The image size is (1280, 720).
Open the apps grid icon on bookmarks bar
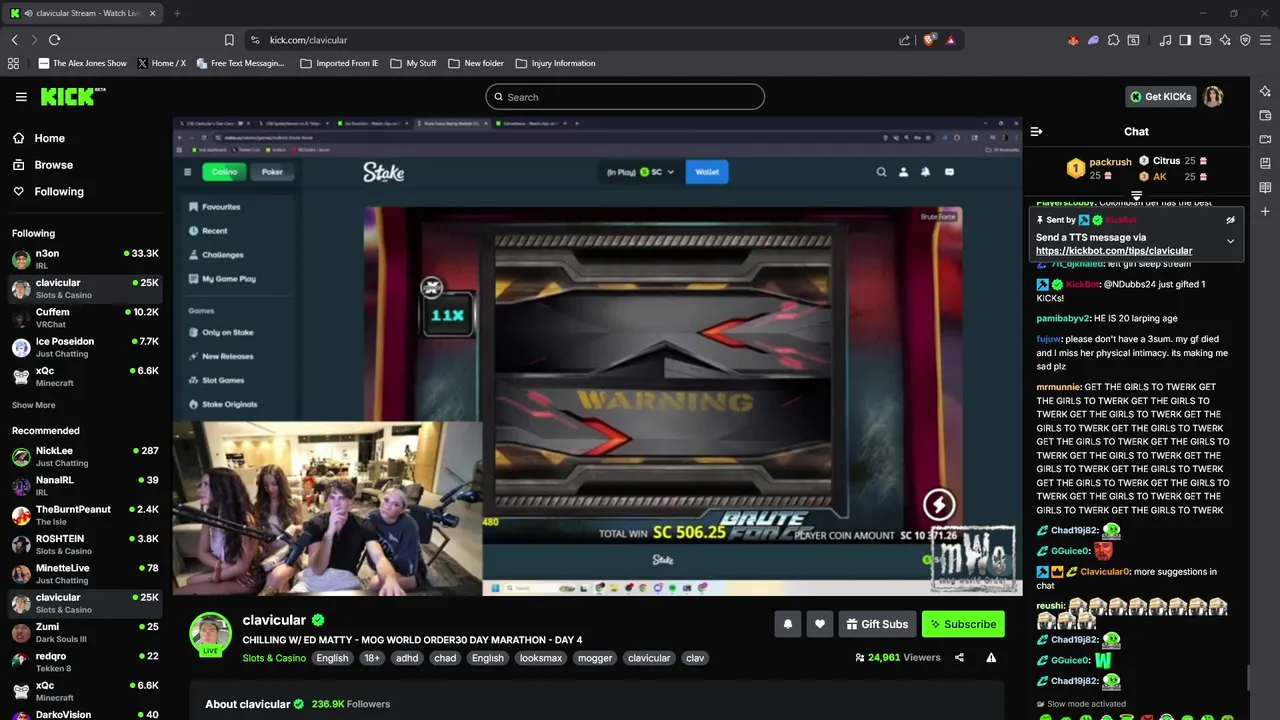click(x=13, y=63)
